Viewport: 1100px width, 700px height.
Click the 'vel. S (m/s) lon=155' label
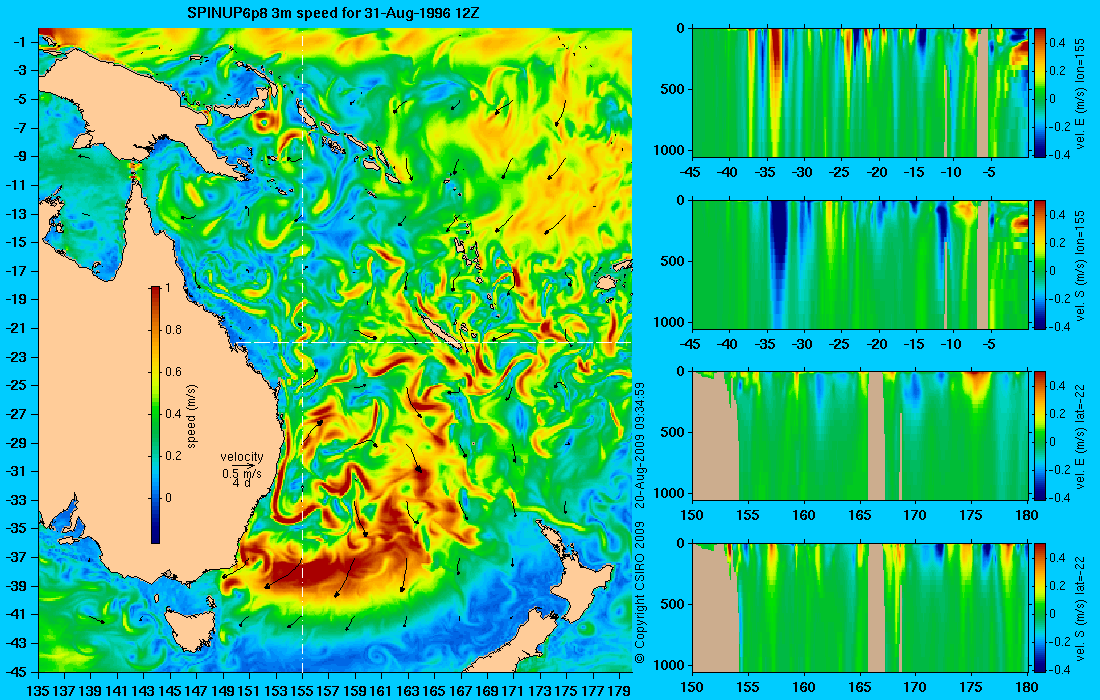(1080, 265)
